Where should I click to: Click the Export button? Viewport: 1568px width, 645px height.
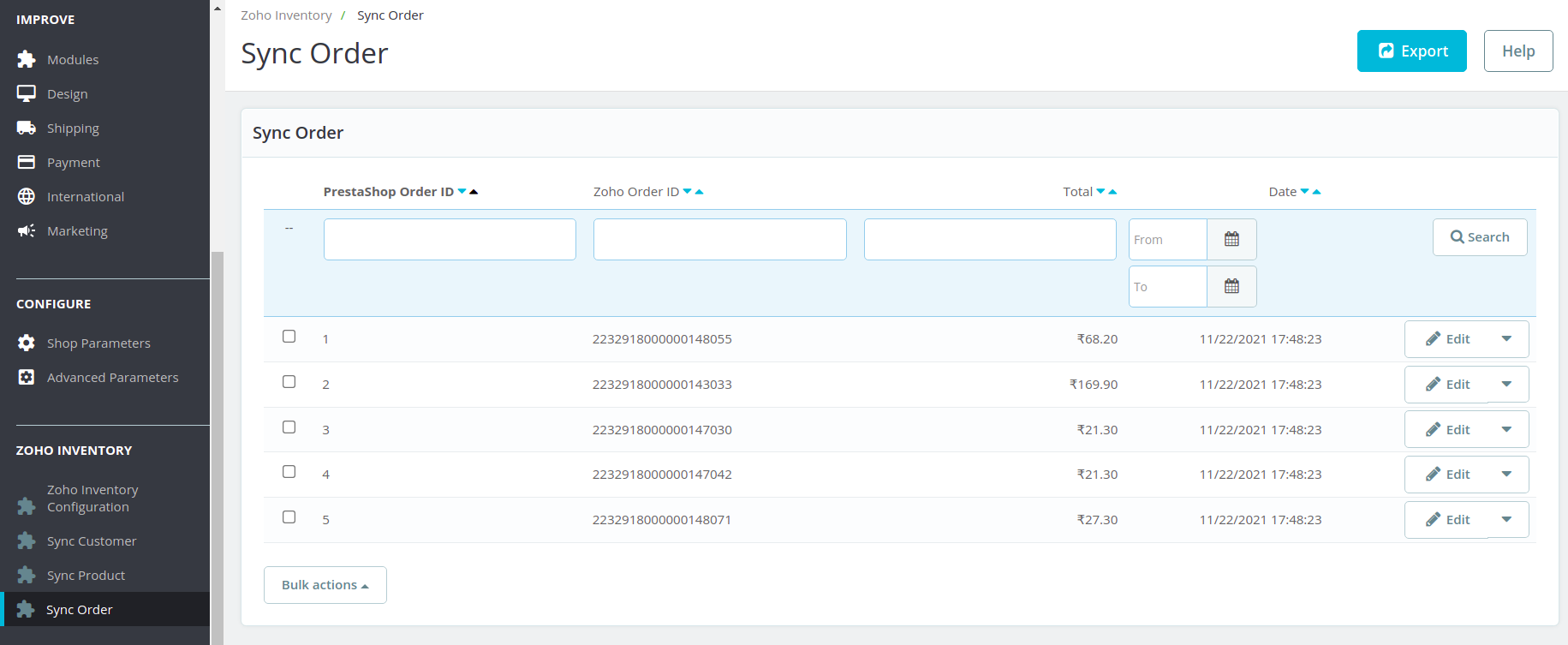(x=1411, y=51)
